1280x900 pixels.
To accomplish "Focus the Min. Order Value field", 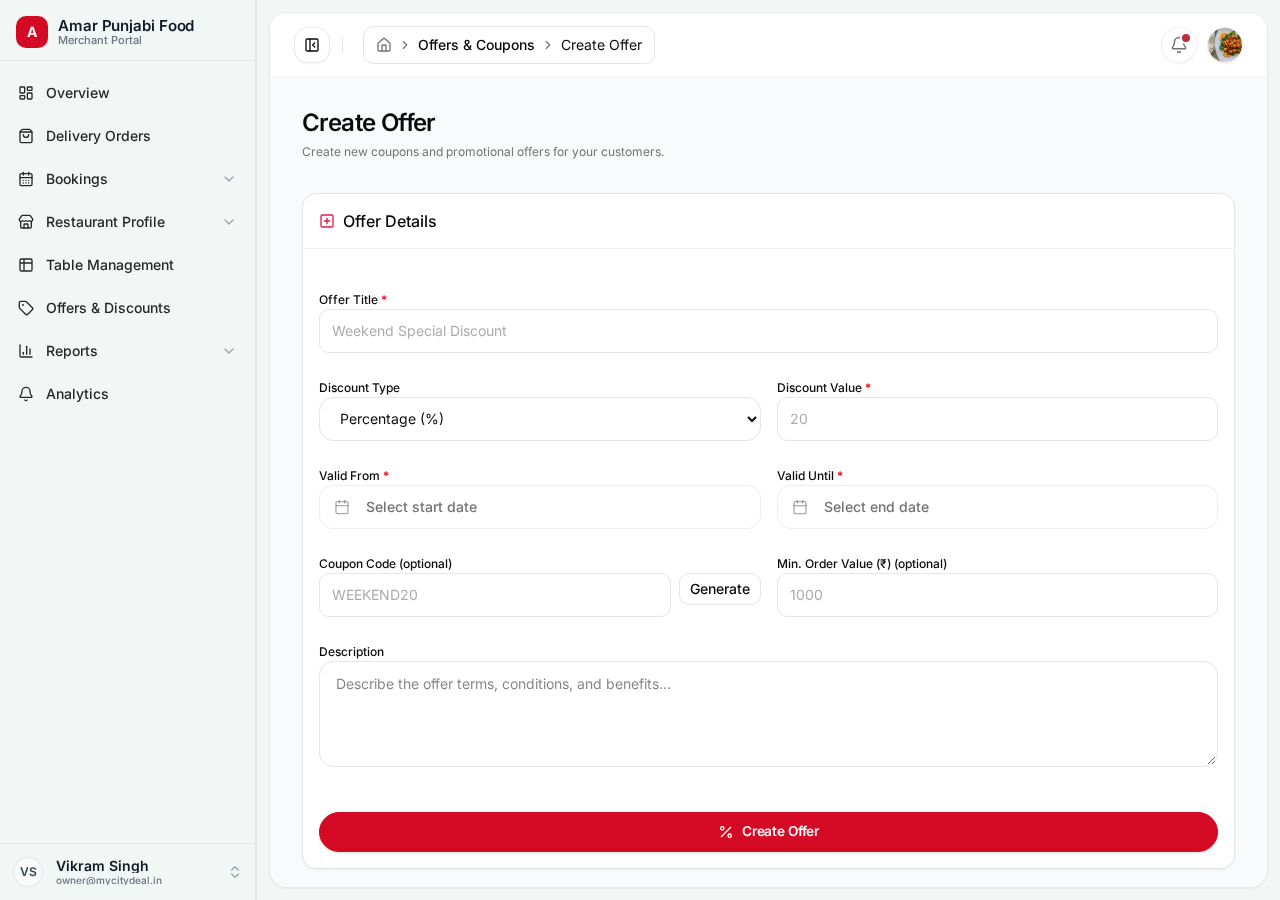I will (997, 595).
